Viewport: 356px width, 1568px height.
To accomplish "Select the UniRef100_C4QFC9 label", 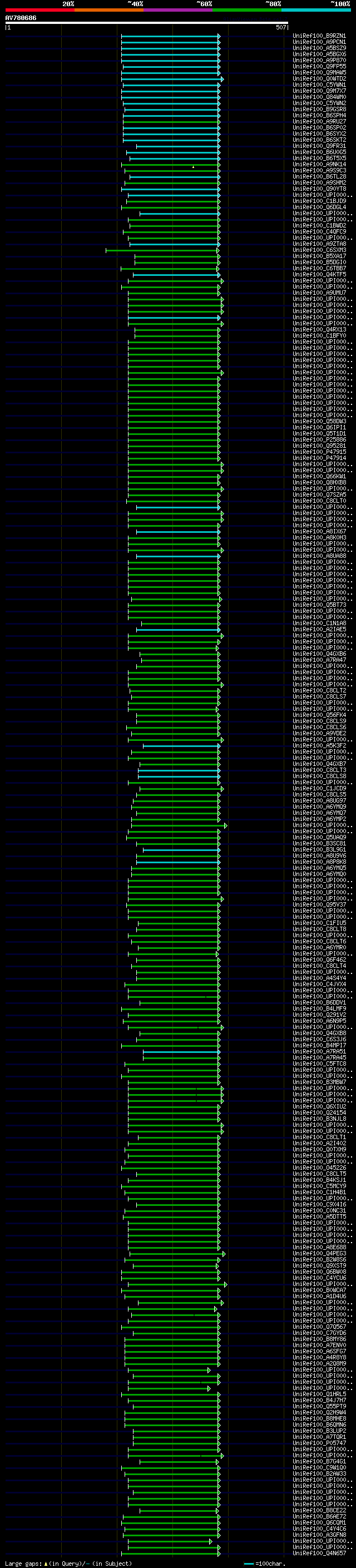I will (319, 232).
